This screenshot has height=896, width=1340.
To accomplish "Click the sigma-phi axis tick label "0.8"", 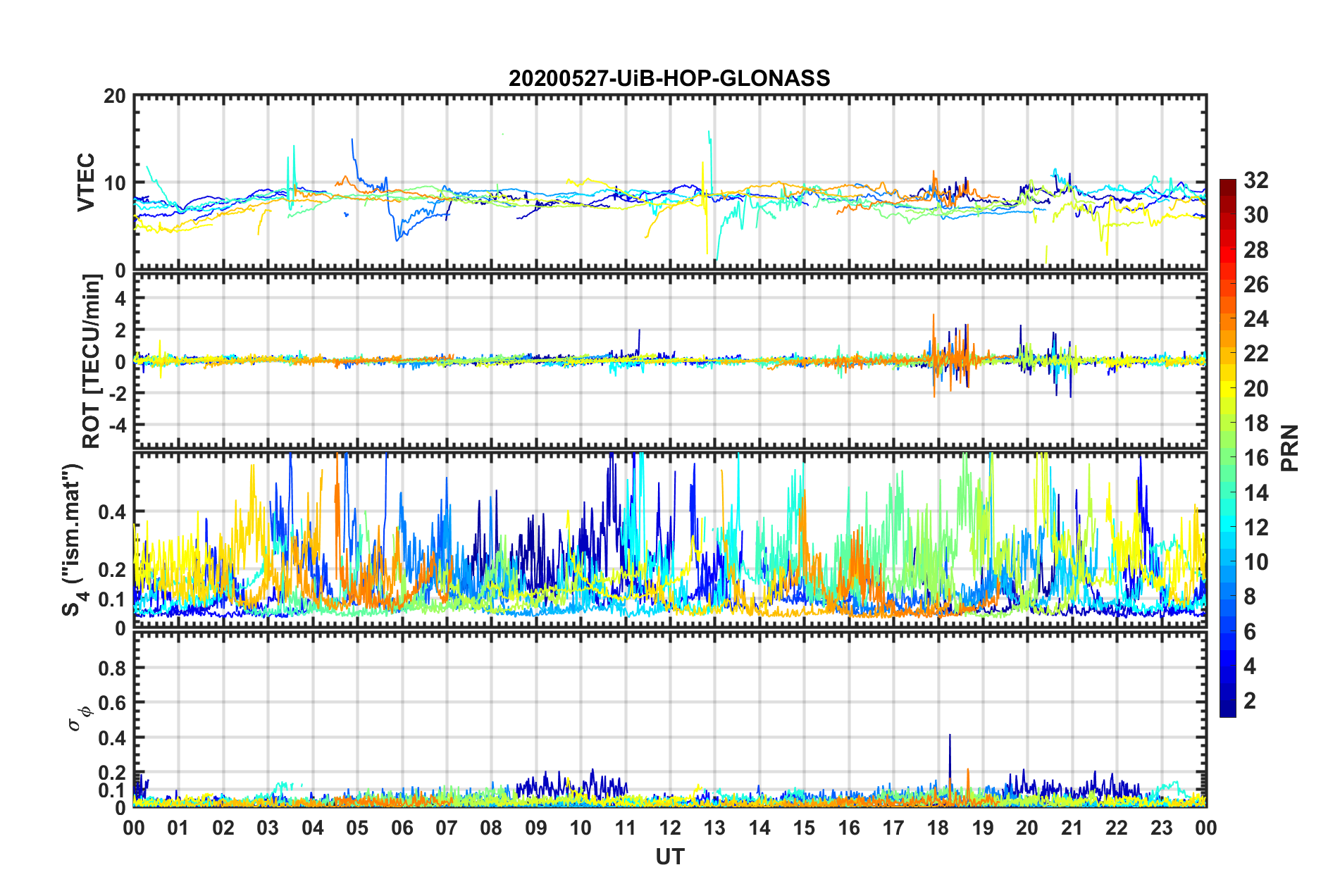I will [x=112, y=668].
